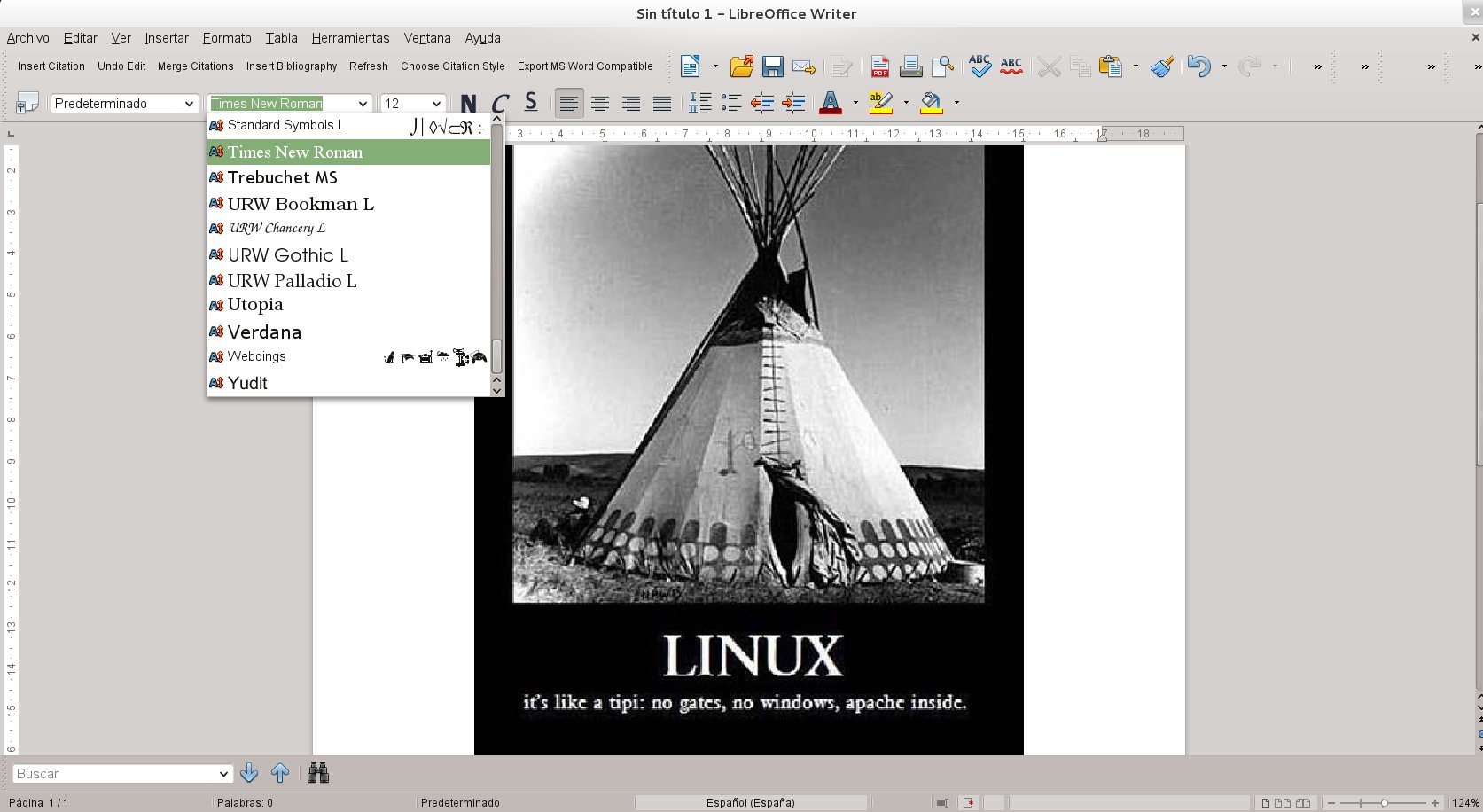Select Utopia in the font list

point(348,305)
